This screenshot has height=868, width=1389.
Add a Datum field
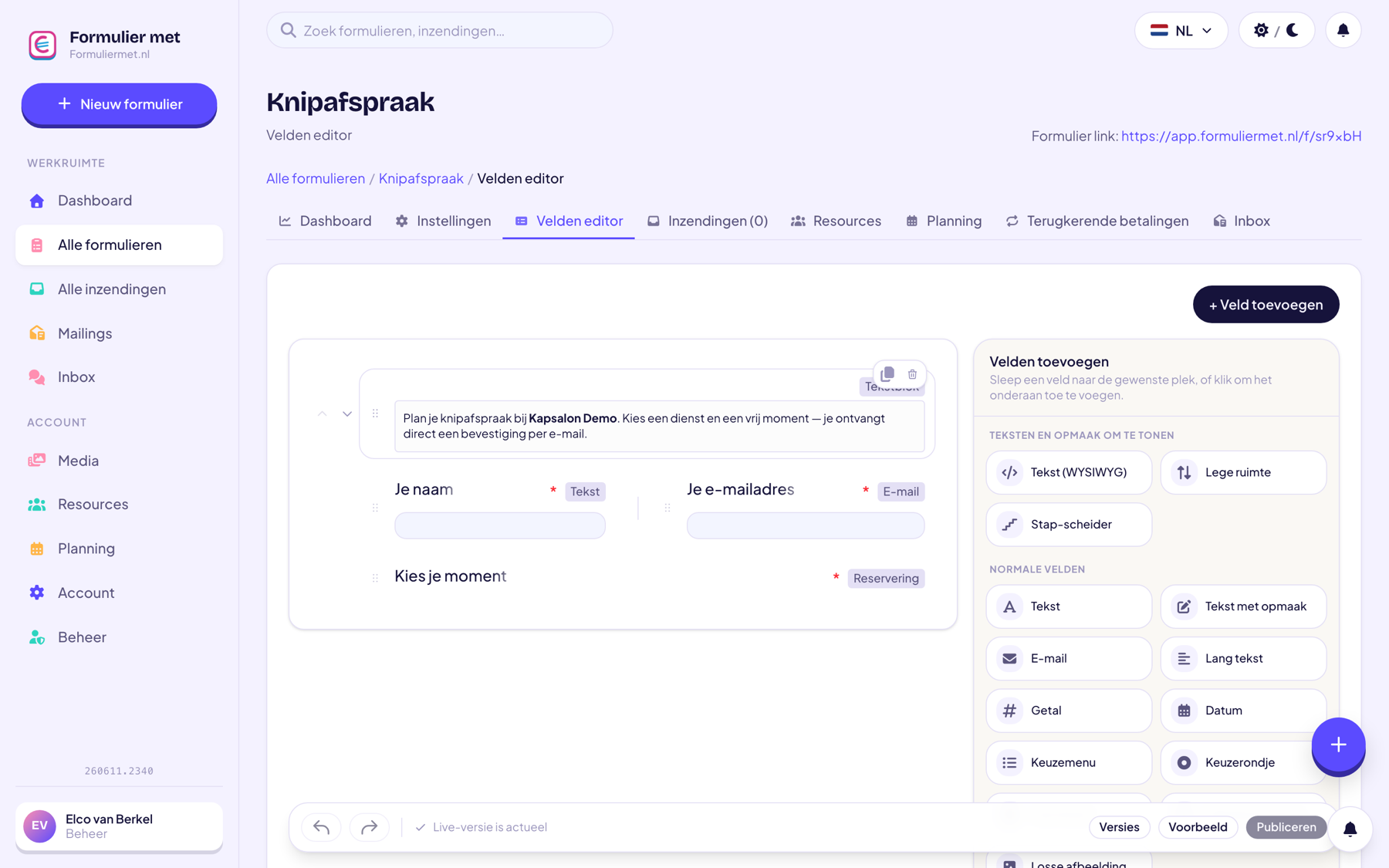[1243, 711]
